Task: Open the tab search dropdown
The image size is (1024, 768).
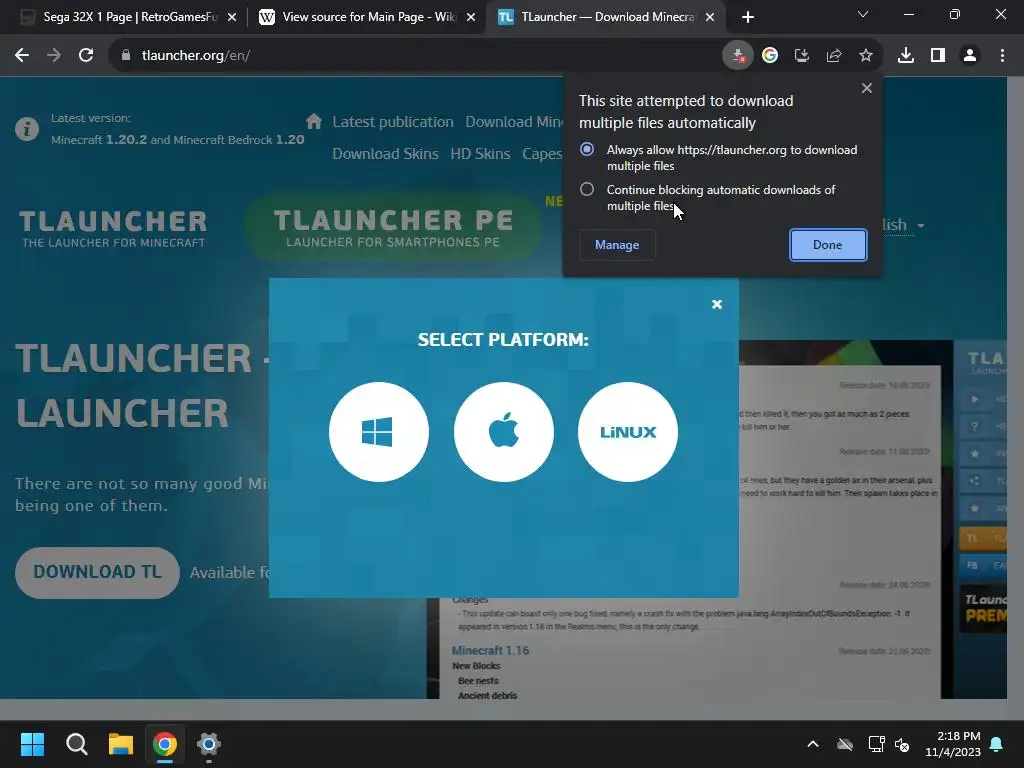Action: 863,14
